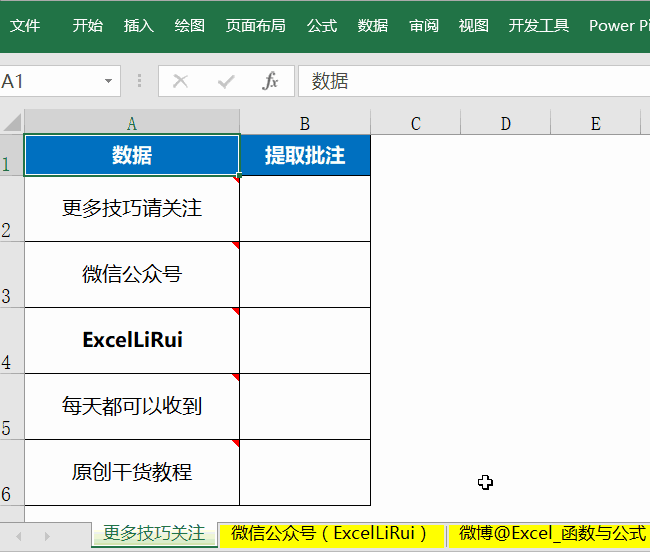The width and height of the screenshot is (650, 552).
Task: Select empty cell B5 beside 每天都可以收到
Action: click(305, 407)
